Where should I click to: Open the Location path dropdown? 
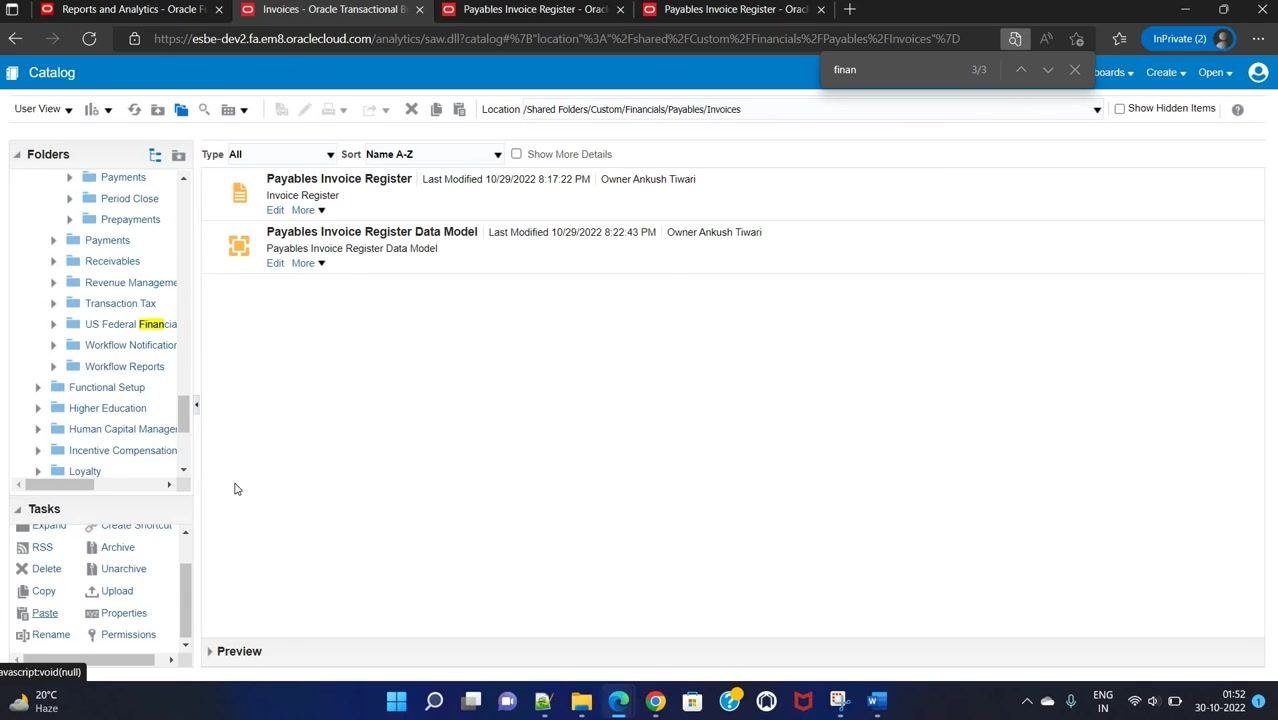(1097, 110)
